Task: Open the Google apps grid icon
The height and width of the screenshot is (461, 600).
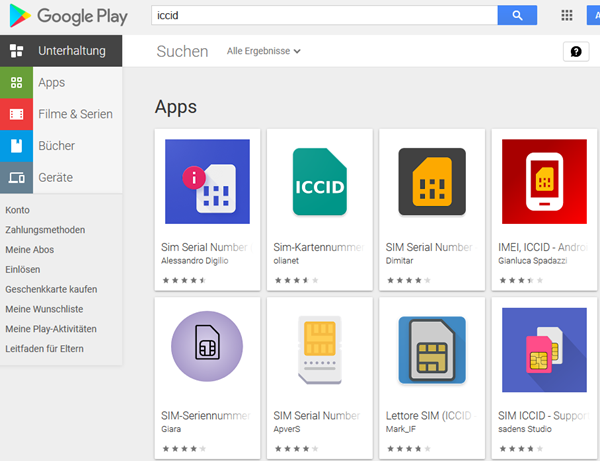Action: (567, 15)
